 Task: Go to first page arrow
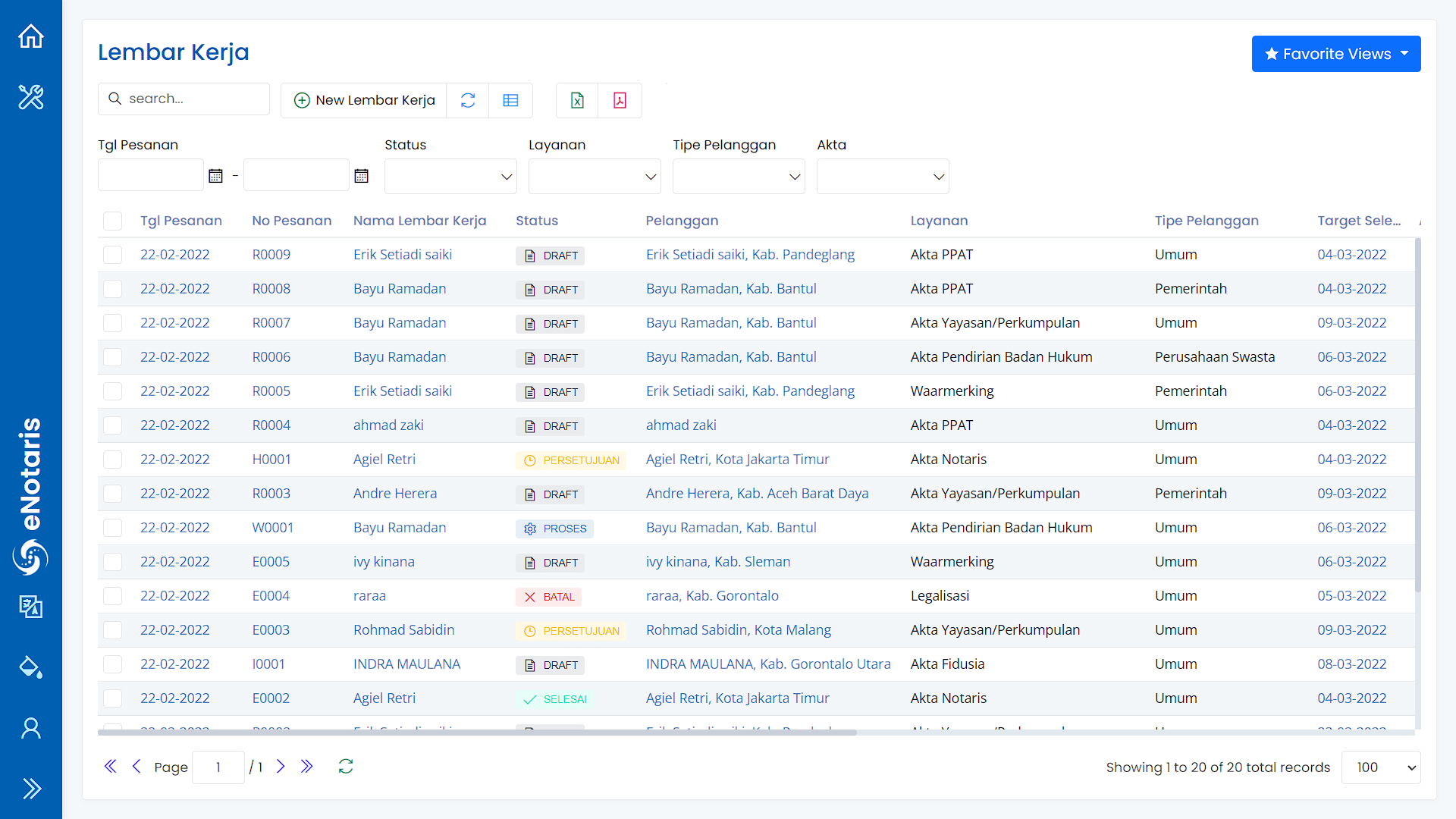(110, 767)
